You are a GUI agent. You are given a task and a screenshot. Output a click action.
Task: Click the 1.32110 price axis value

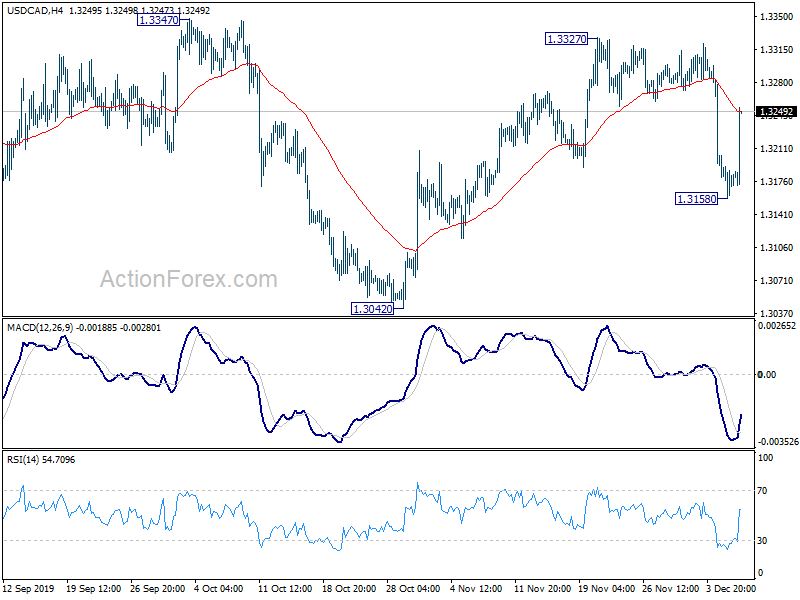pos(777,148)
